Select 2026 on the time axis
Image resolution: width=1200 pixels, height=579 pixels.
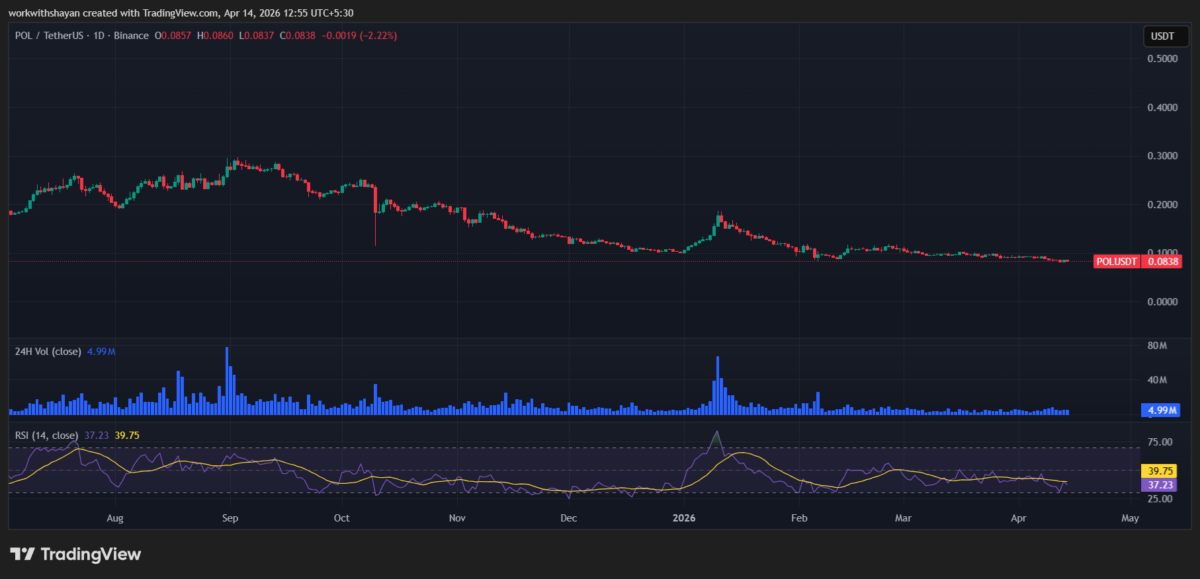click(684, 518)
